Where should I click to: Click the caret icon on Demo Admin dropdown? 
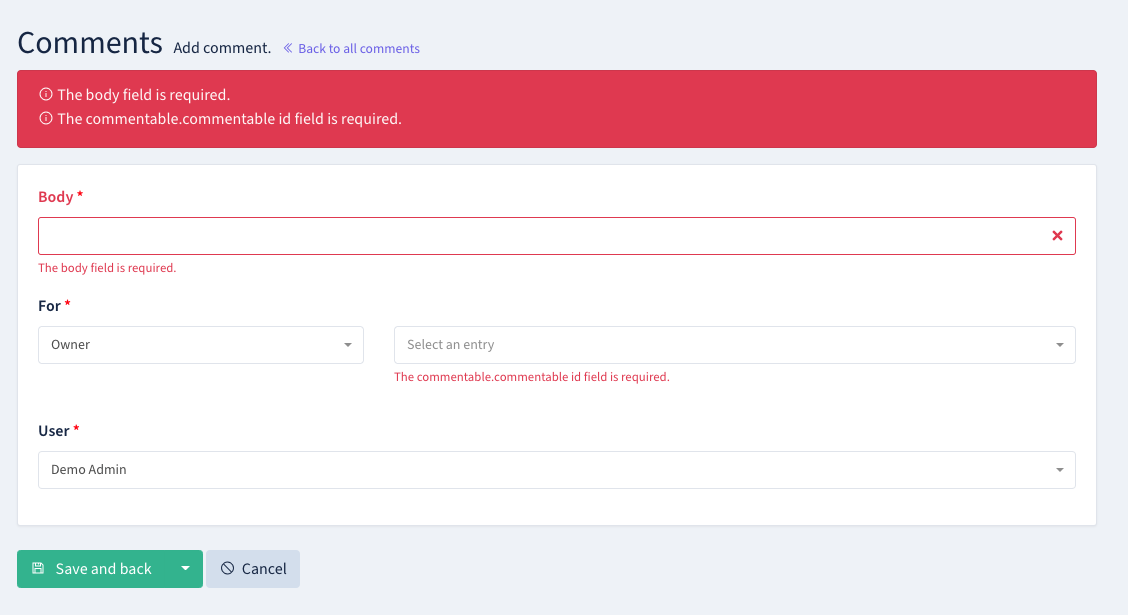(1059, 469)
